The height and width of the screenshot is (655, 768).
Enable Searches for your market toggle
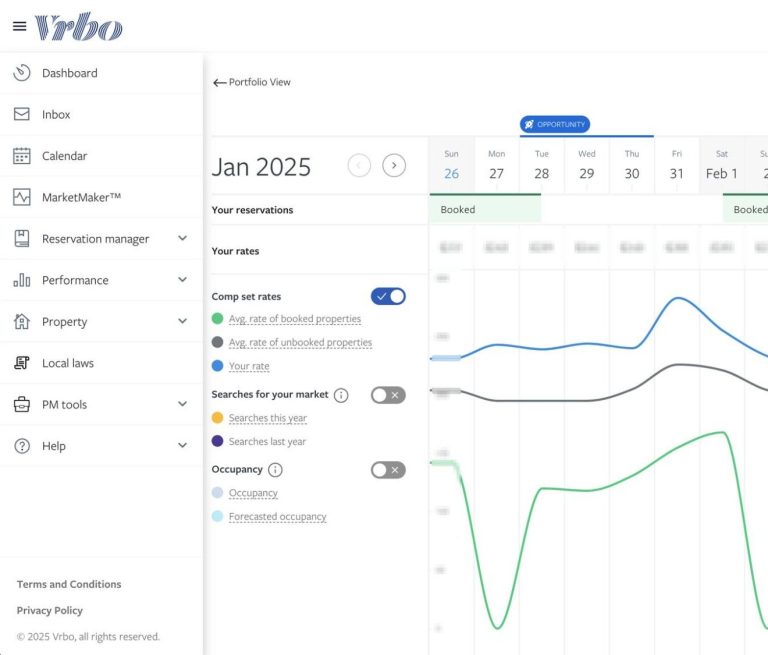pos(388,395)
